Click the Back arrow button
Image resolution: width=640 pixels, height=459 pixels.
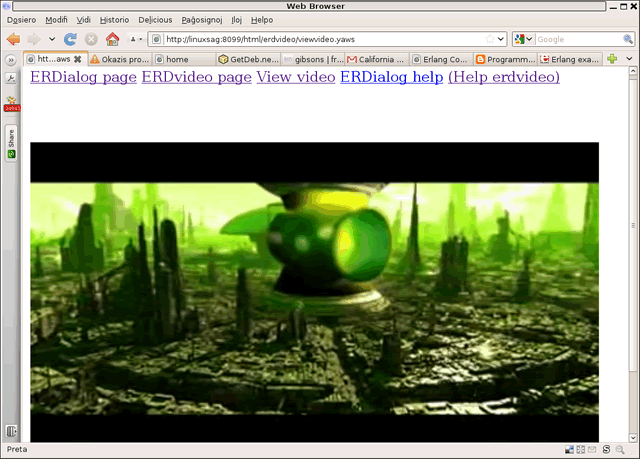(x=13, y=39)
